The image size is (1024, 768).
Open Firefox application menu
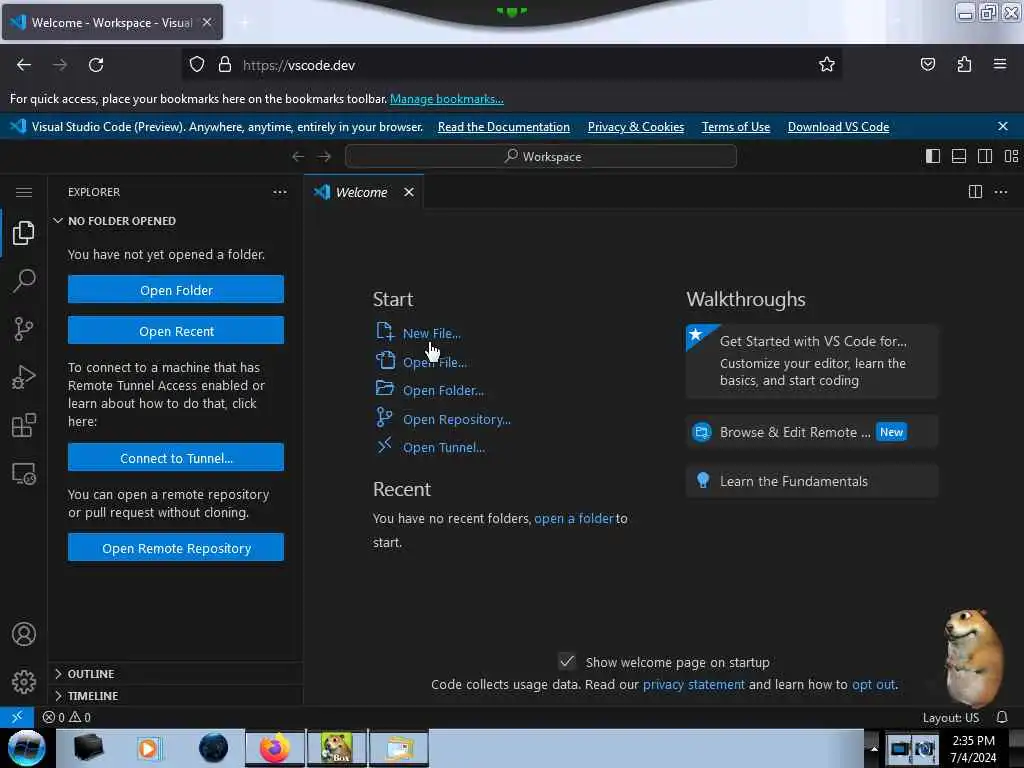[1000, 64]
